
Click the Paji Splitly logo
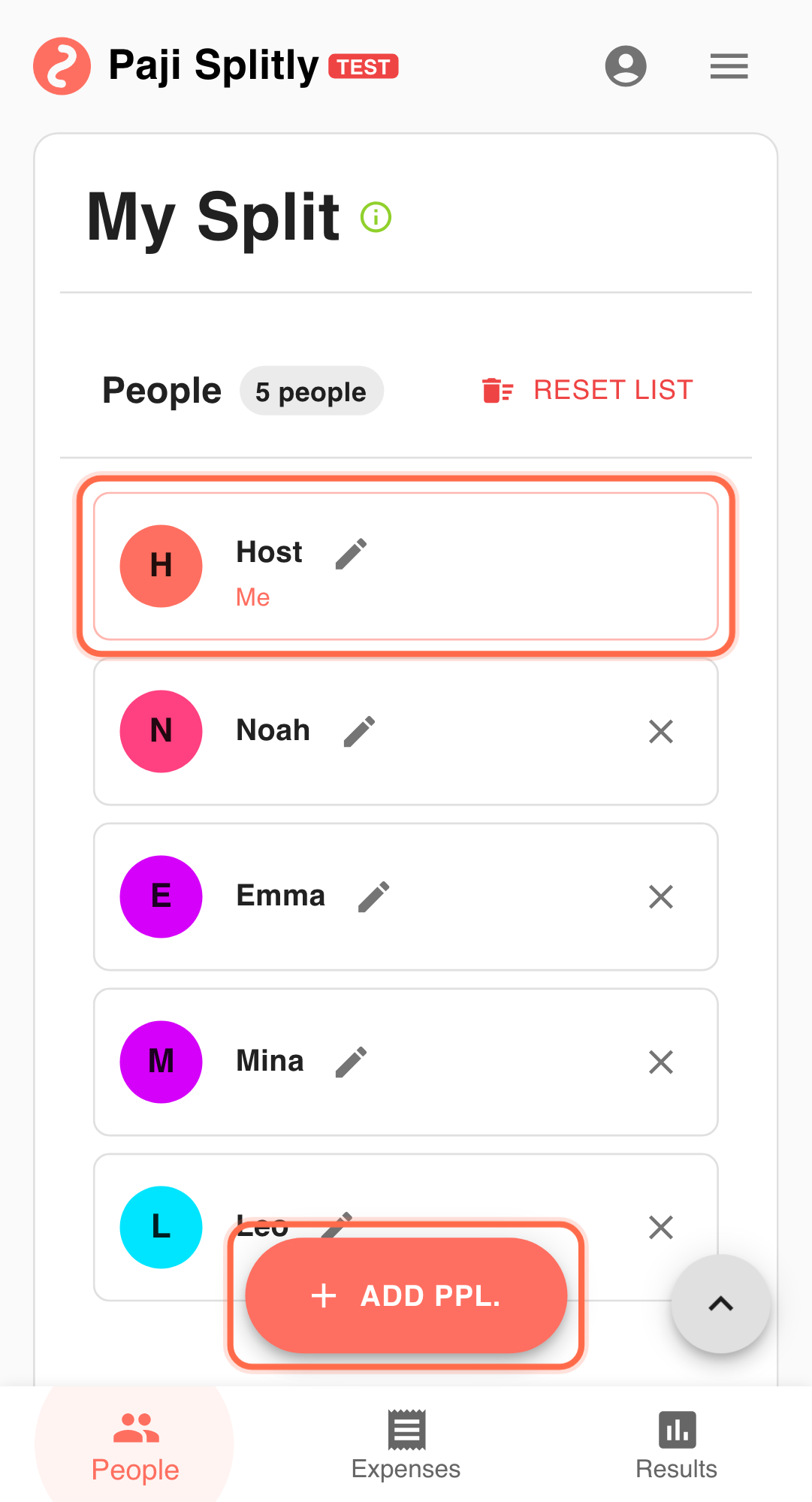tap(62, 66)
